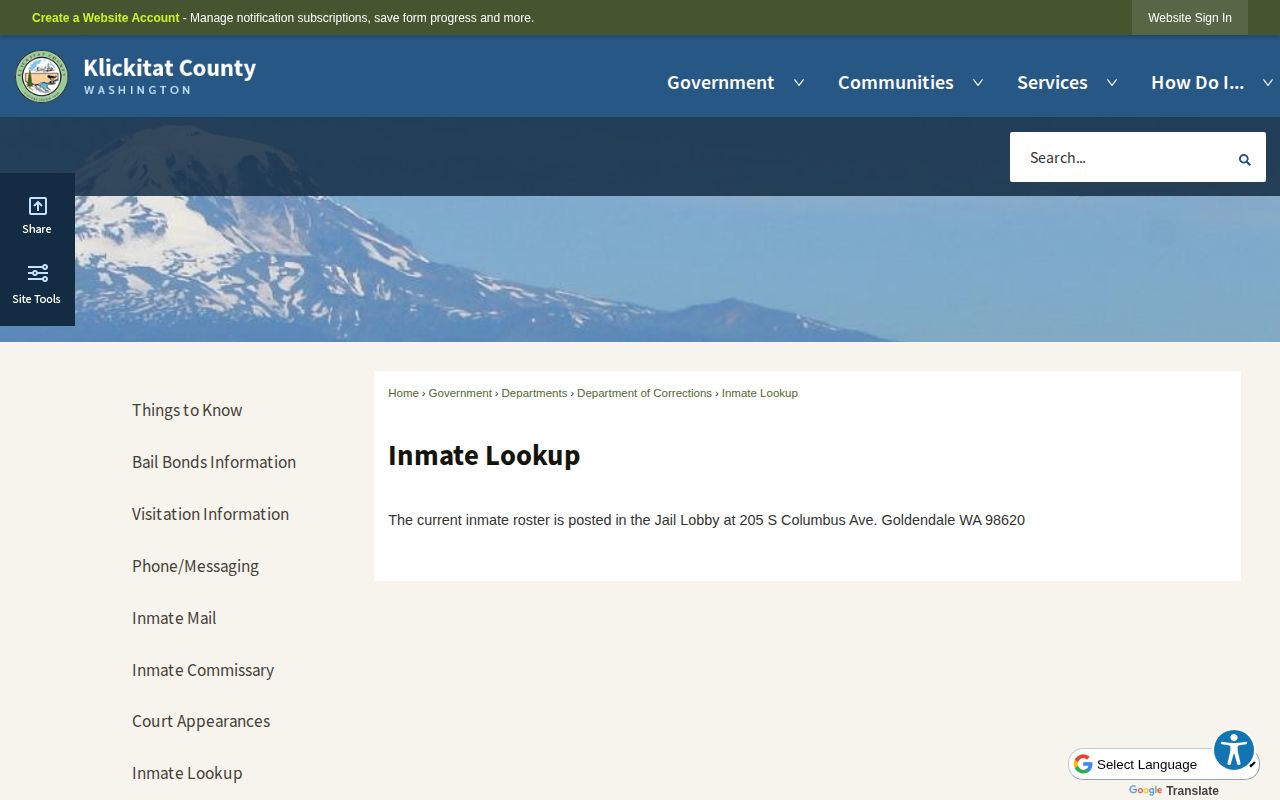Open the Services menu

pyautogui.click(x=1052, y=83)
